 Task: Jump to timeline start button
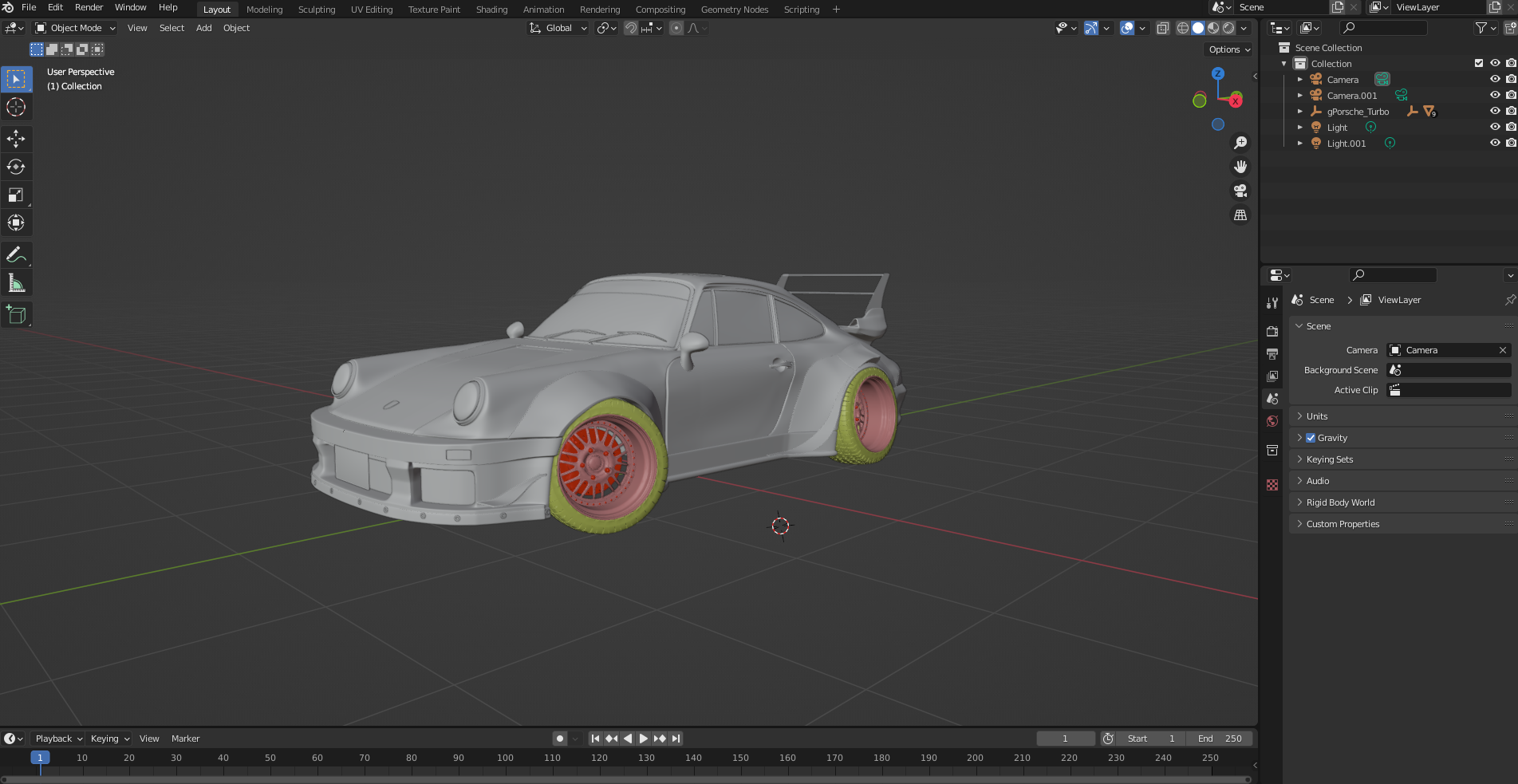(x=595, y=739)
